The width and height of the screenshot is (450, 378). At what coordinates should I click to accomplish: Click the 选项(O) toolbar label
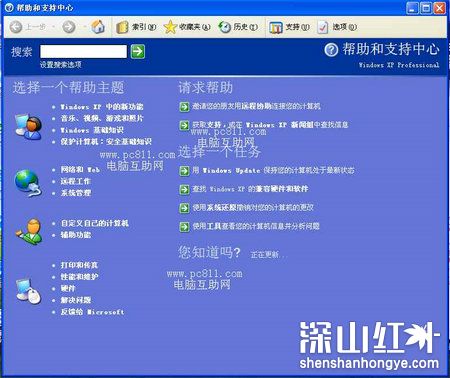point(345,27)
